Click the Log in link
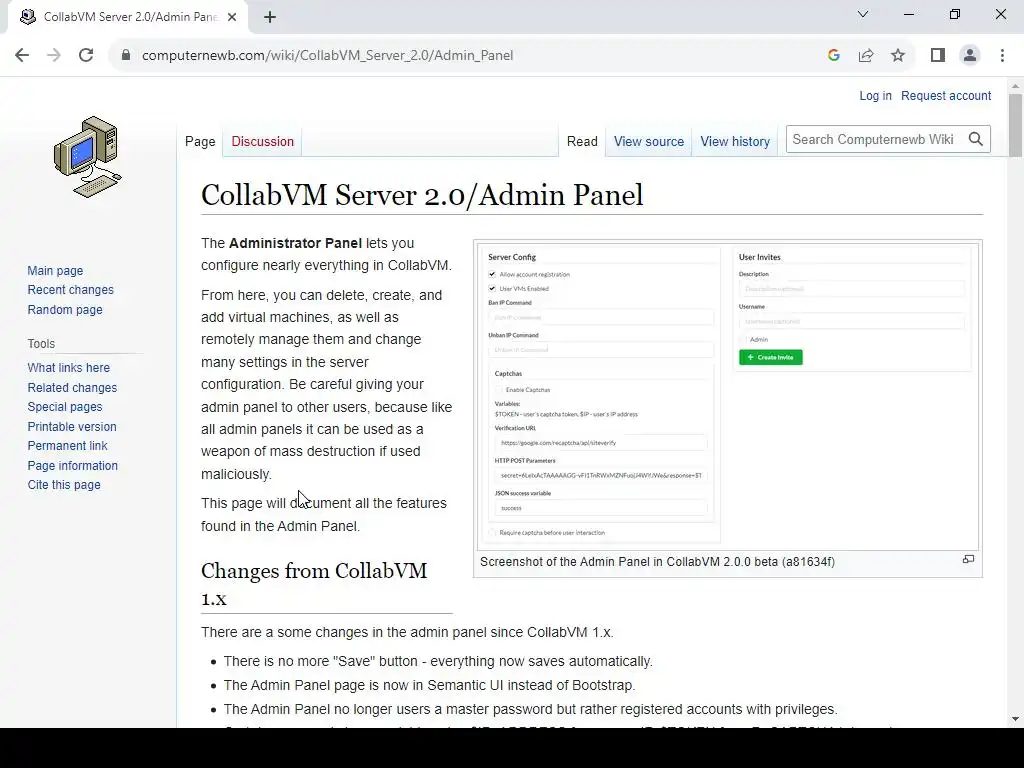1024x768 pixels. click(x=875, y=96)
